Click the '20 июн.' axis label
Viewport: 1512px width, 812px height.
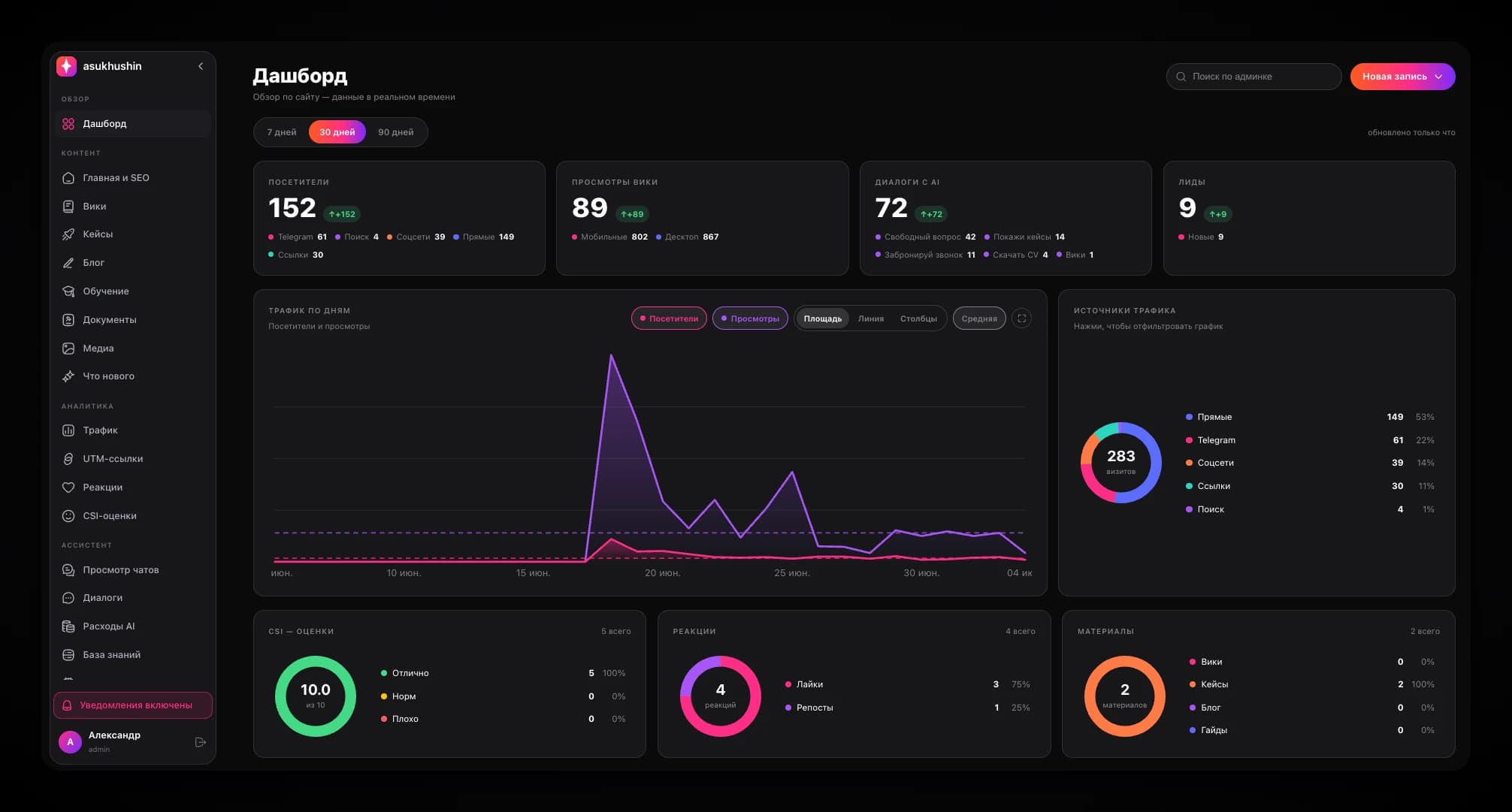(663, 573)
